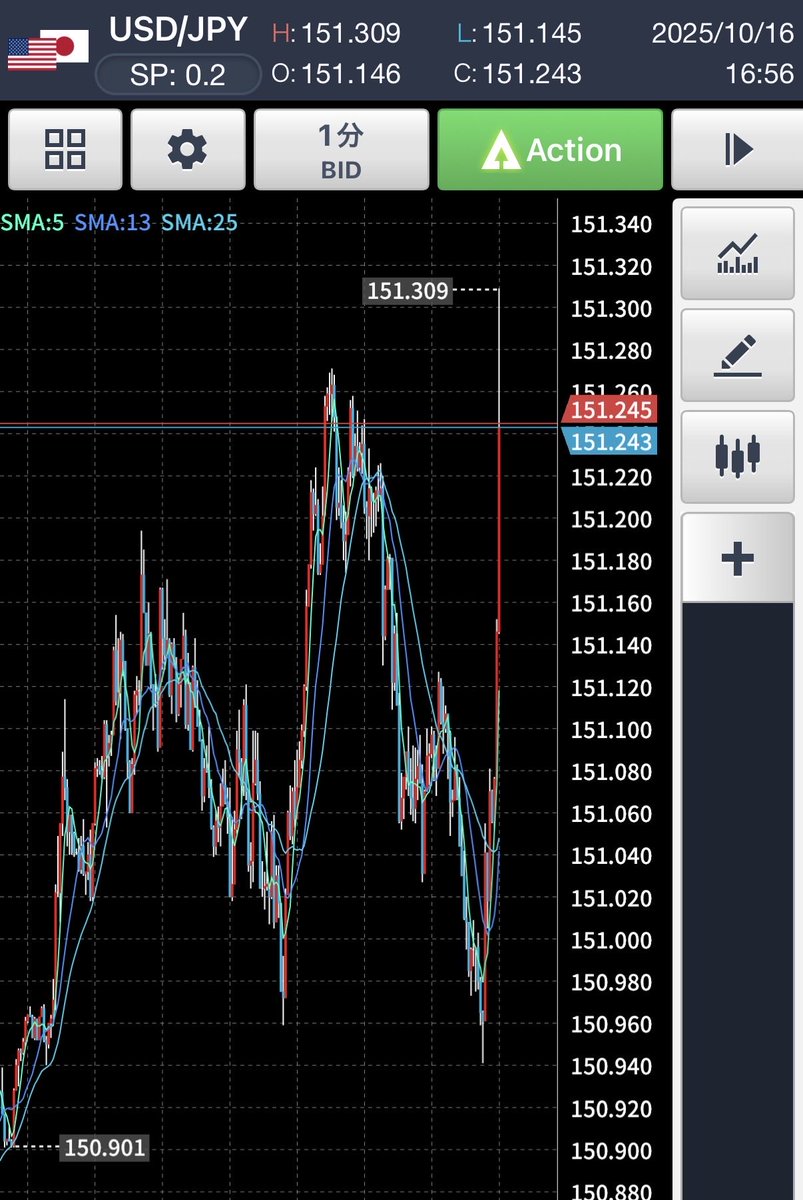This screenshot has width=803, height=1200.
Task: Select the SMA:13 indicator label
Action: coord(113,222)
